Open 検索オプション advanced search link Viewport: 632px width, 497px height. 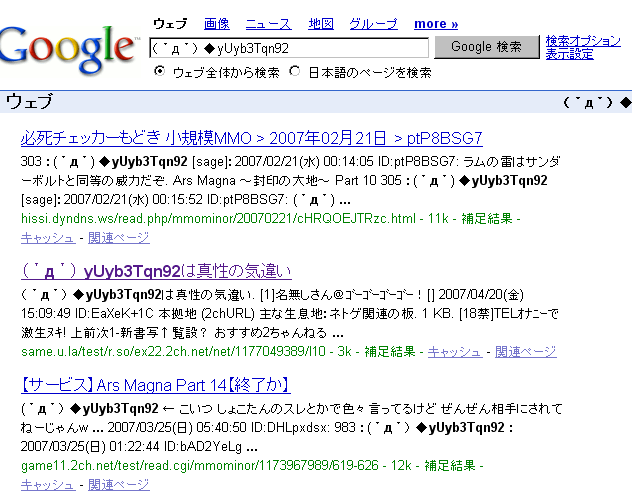583,41
